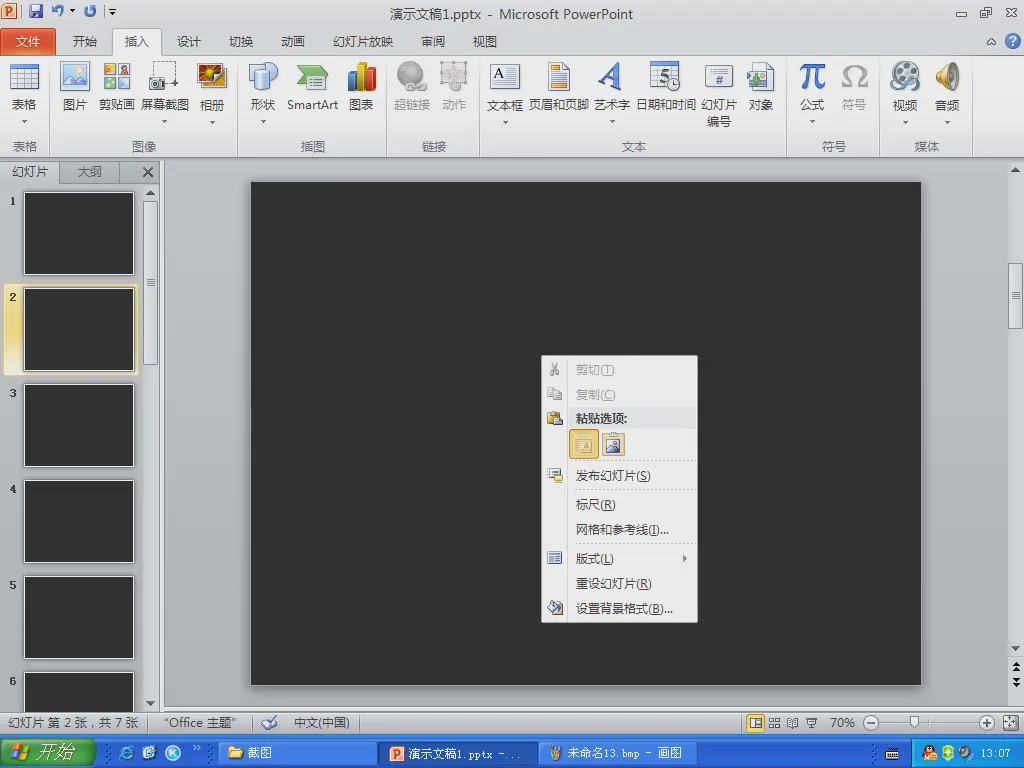
Task: Switch to slide sorter view in status bar
Action: (774, 723)
